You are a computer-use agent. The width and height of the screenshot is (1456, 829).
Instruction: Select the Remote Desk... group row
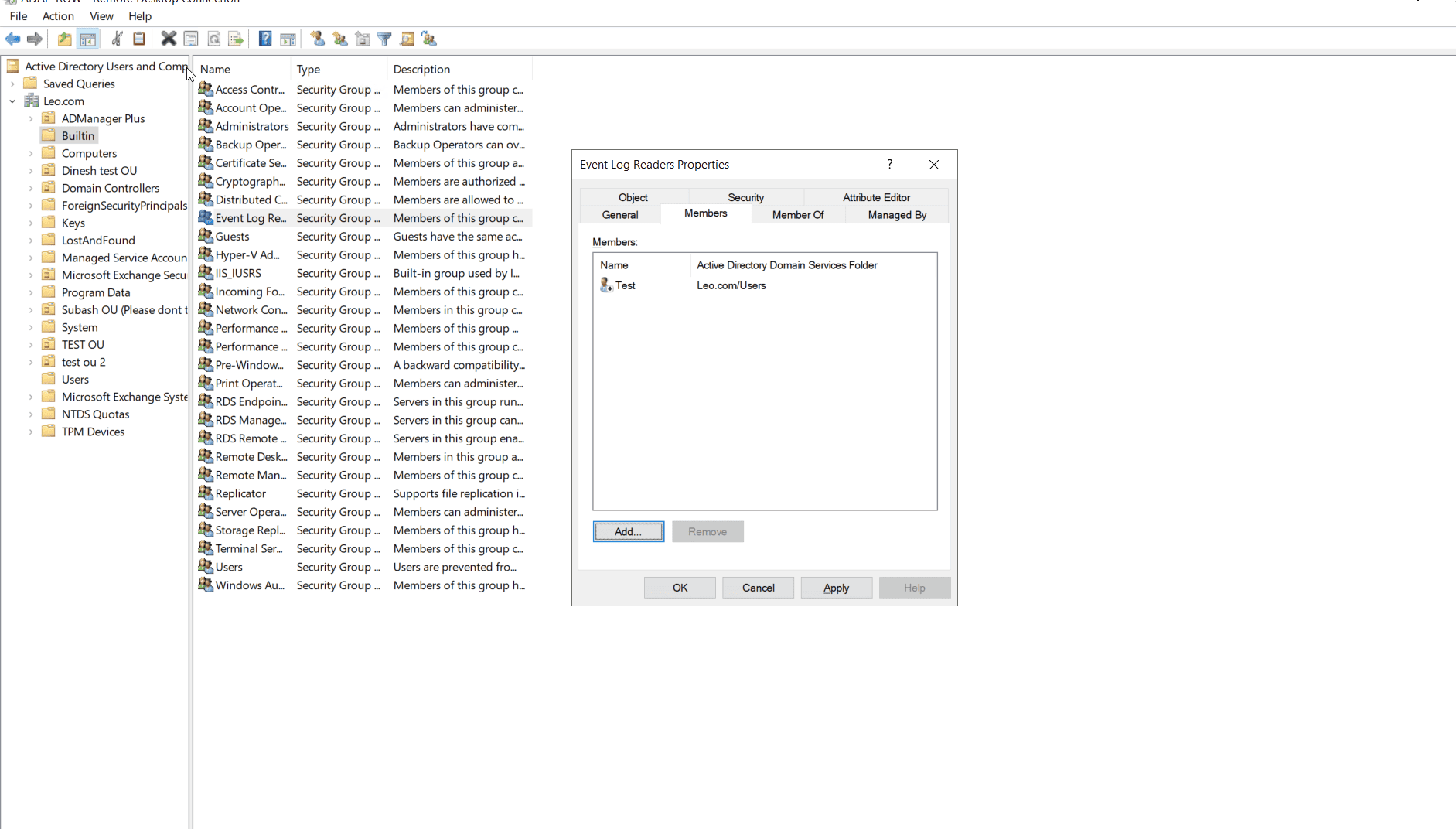[x=363, y=457]
